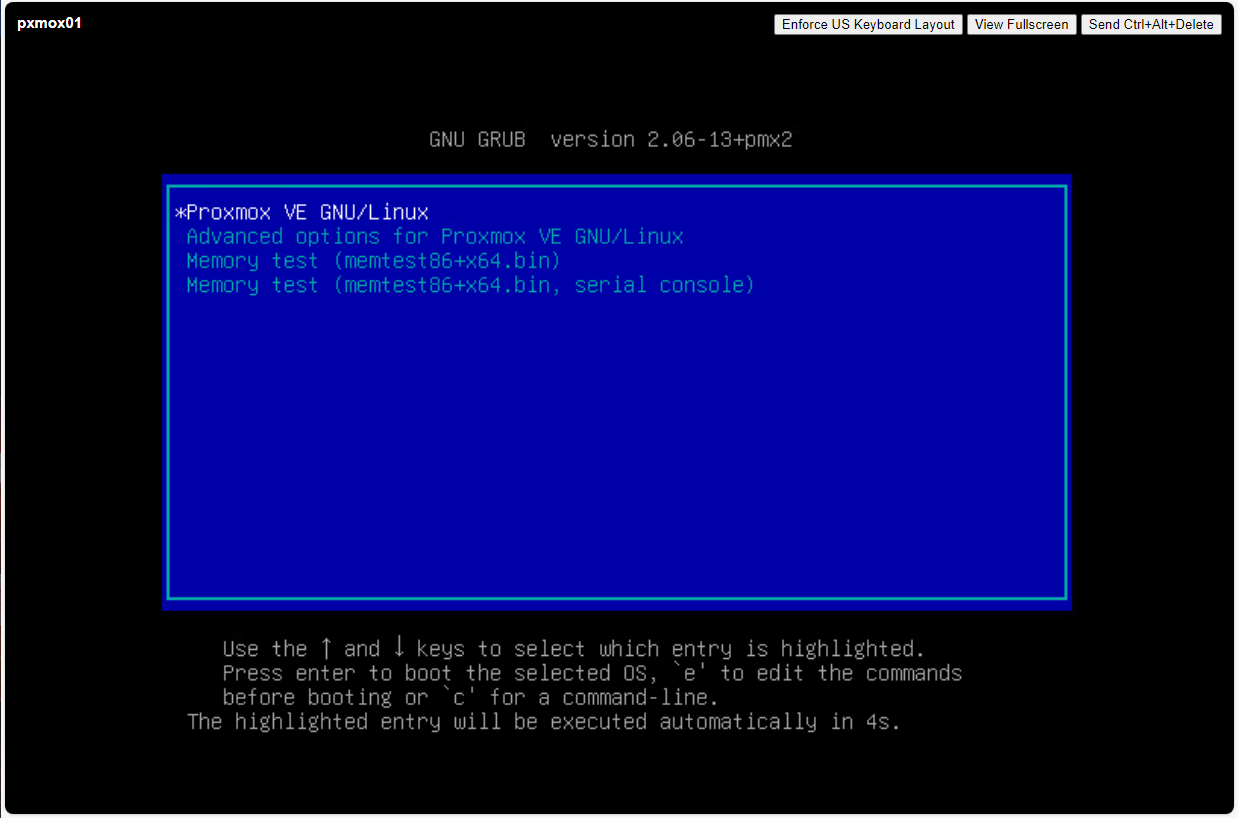Click the pxmox01 console title
1238x818 pixels.
[x=49, y=23]
